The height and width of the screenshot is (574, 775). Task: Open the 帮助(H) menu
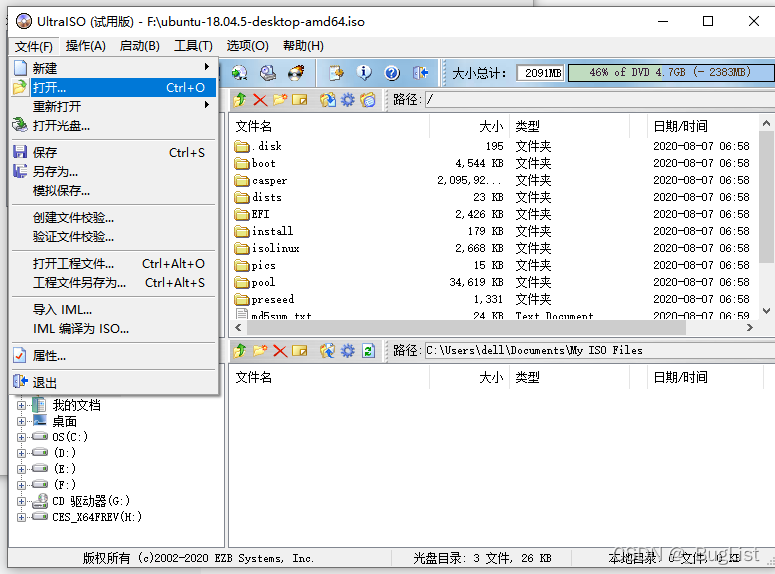click(x=303, y=46)
